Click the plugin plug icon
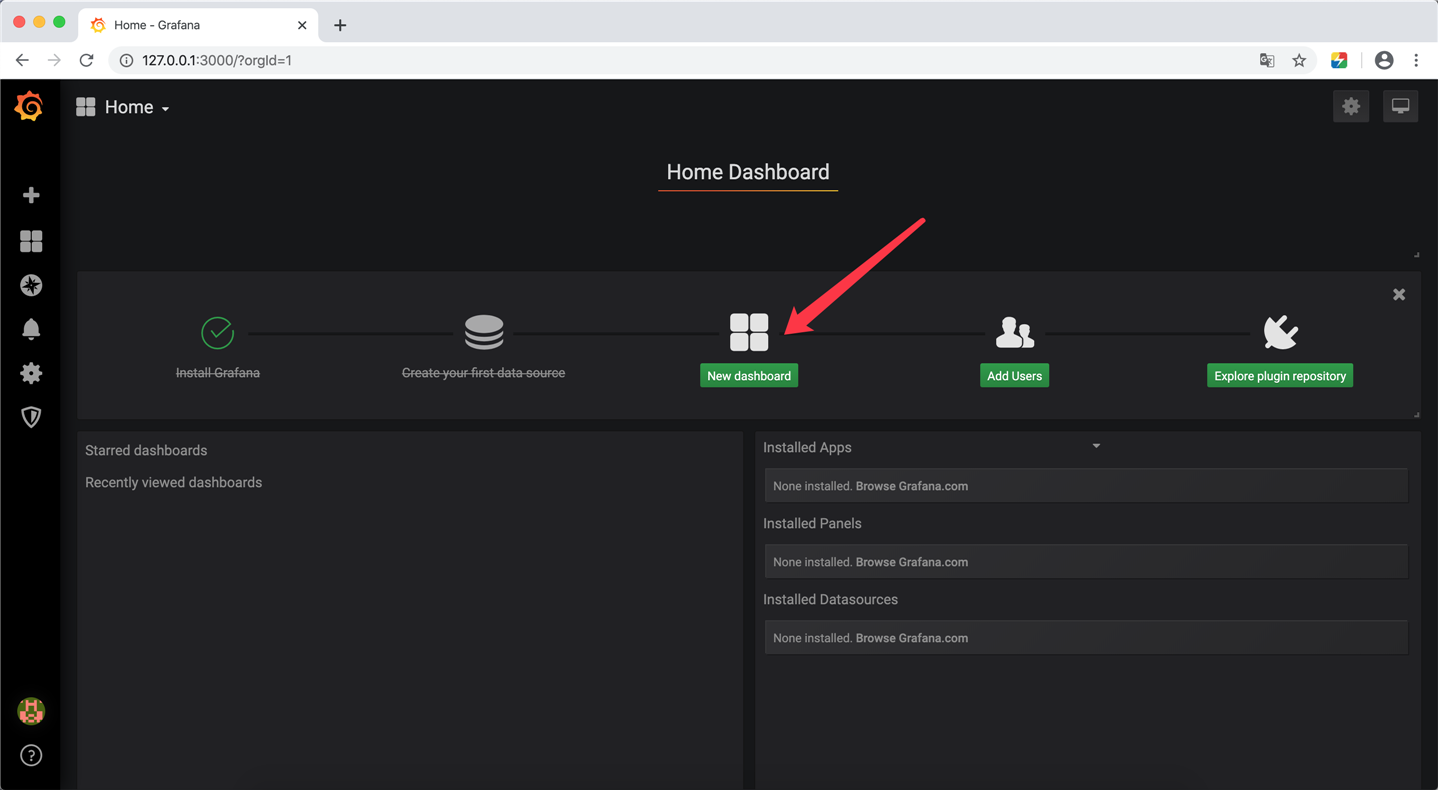The width and height of the screenshot is (1438, 790). coord(1280,332)
